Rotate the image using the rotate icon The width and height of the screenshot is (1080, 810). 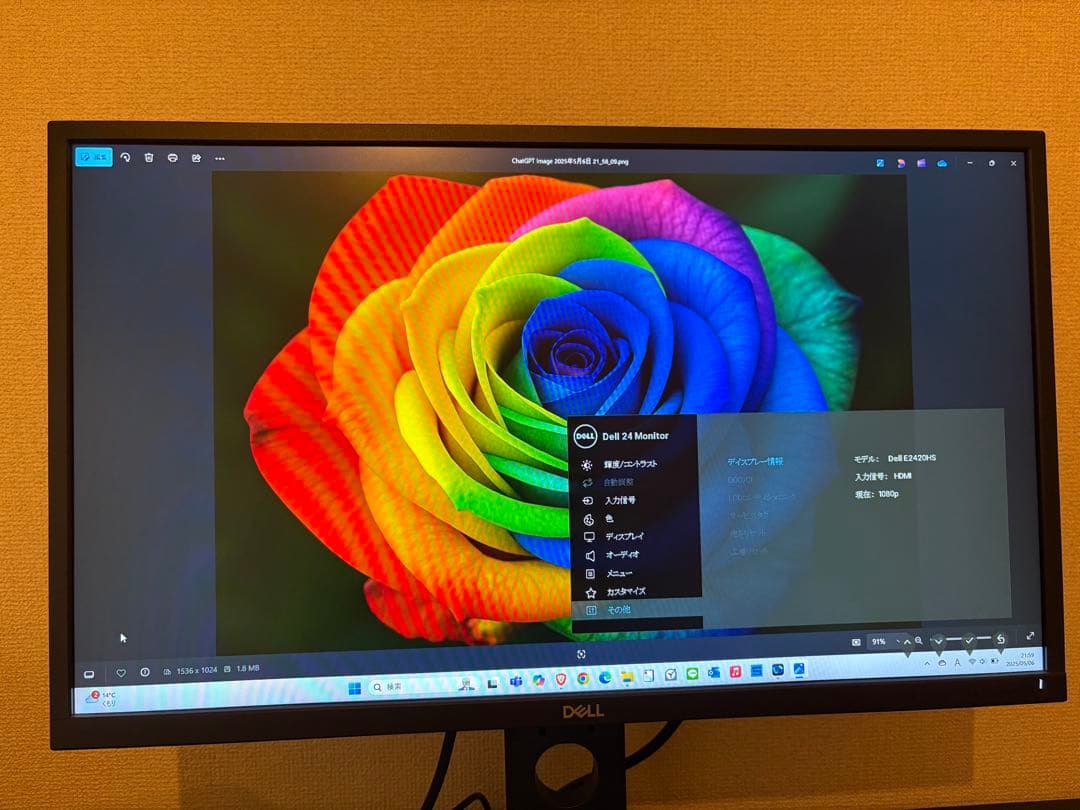tap(125, 157)
